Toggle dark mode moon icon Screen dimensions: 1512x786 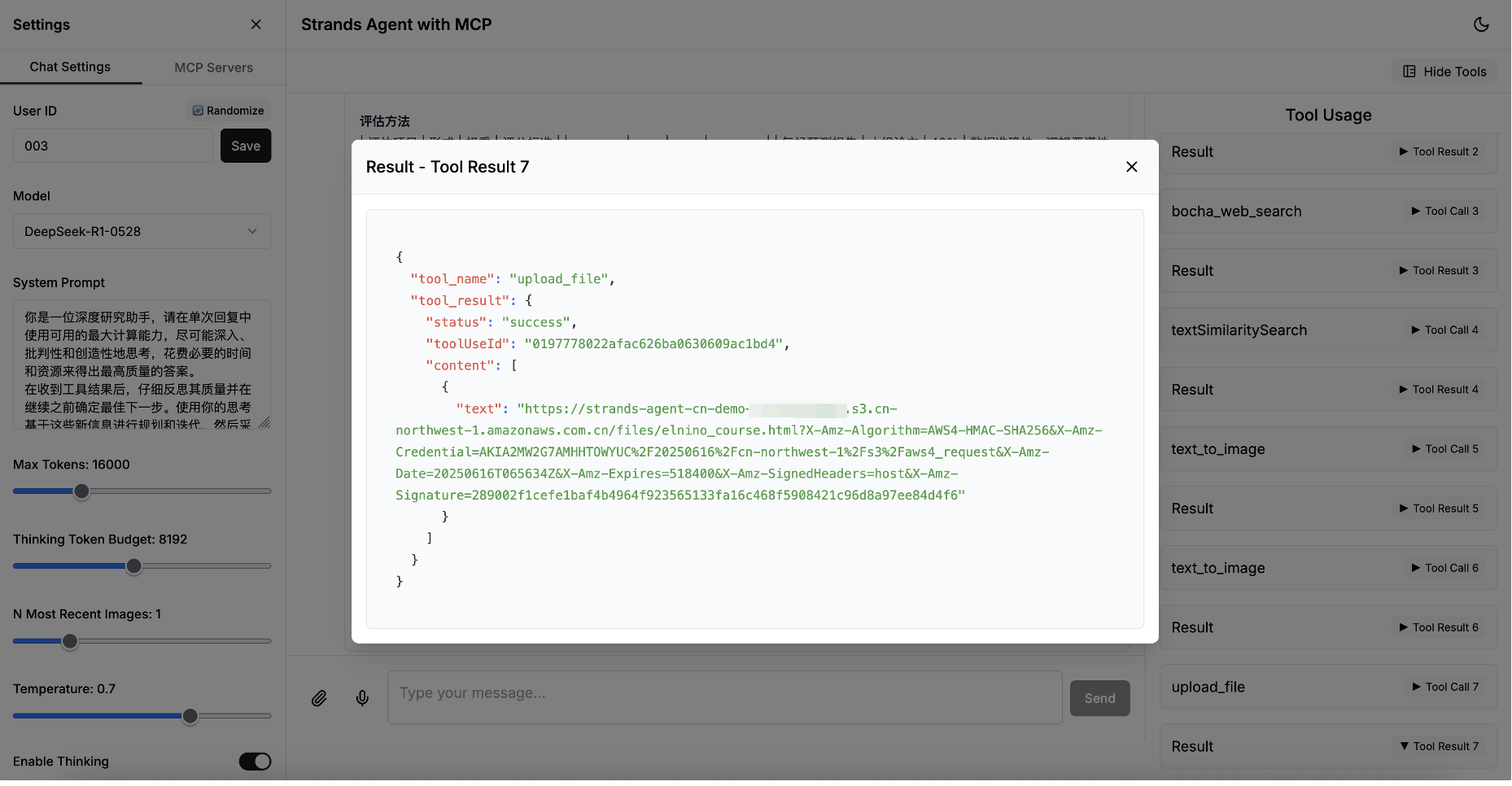1481,24
